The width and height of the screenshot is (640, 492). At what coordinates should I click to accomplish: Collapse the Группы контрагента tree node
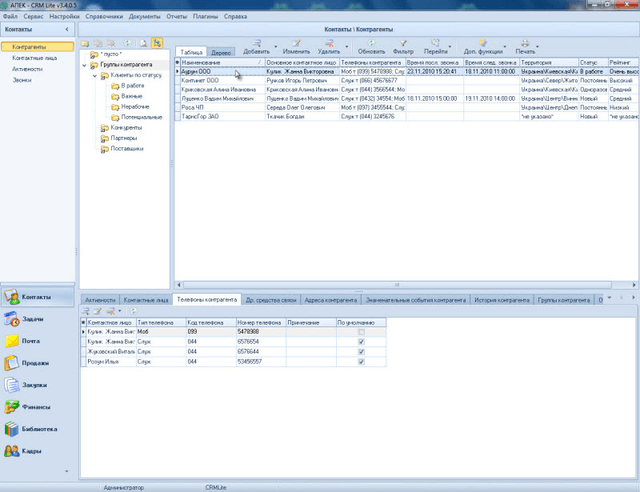tap(85, 66)
